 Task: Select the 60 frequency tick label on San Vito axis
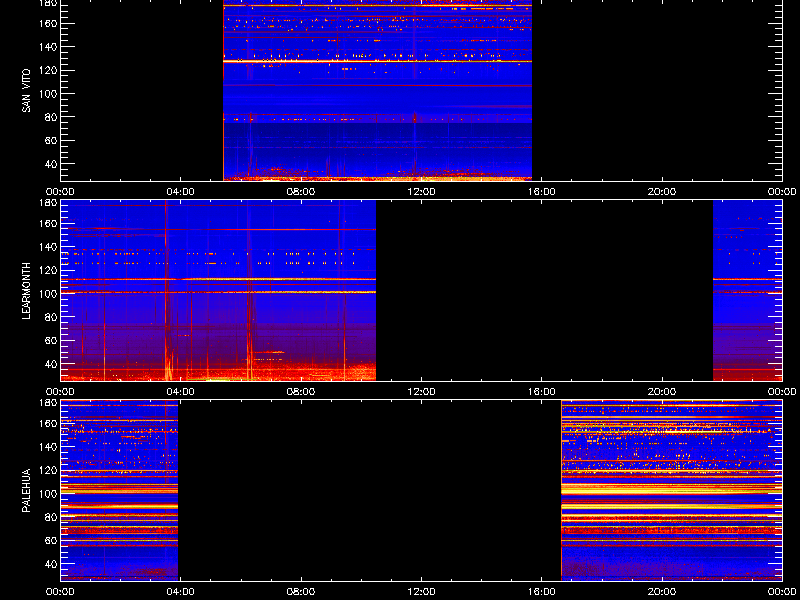[52, 140]
